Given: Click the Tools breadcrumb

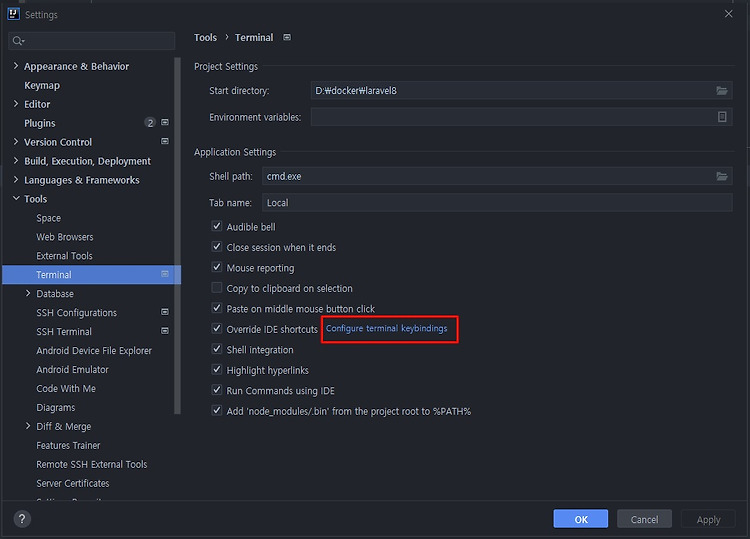Looking at the screenshot, I should coord(205,37).
